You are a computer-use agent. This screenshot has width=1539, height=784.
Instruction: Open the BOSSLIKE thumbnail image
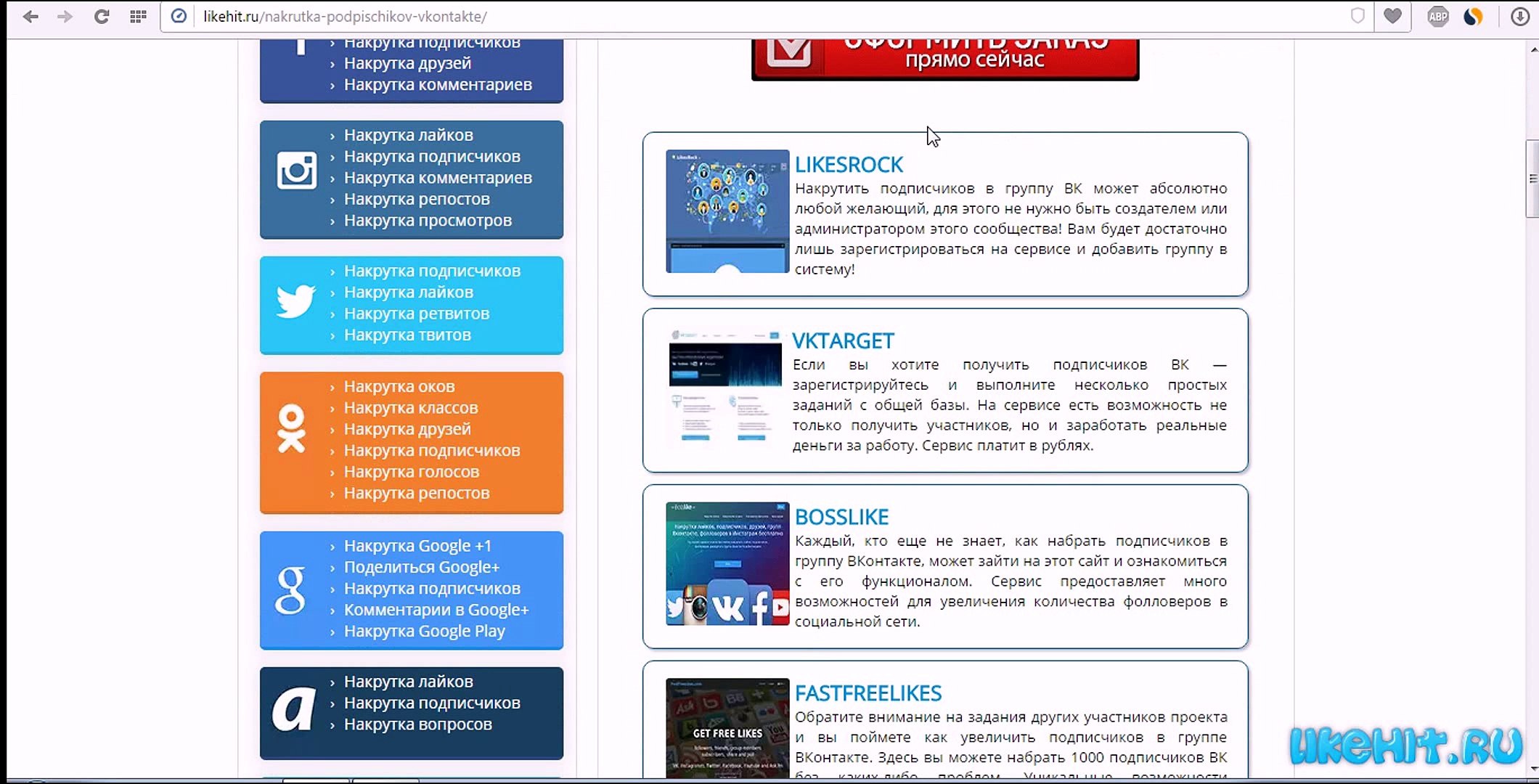pyautogui.click(x=727, y=563)
